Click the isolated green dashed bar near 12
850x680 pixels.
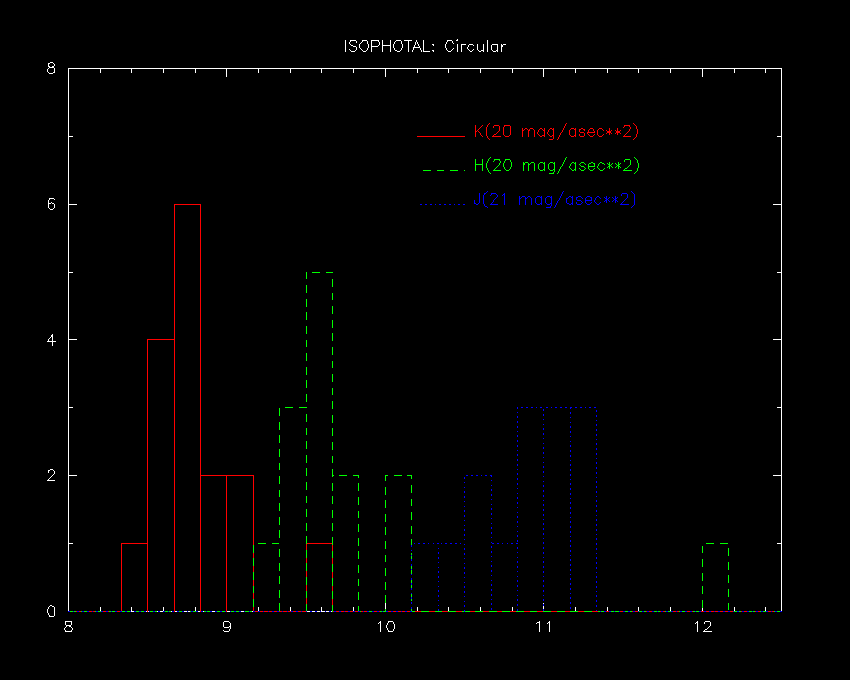pyautogui.click(x=716, y=577)
